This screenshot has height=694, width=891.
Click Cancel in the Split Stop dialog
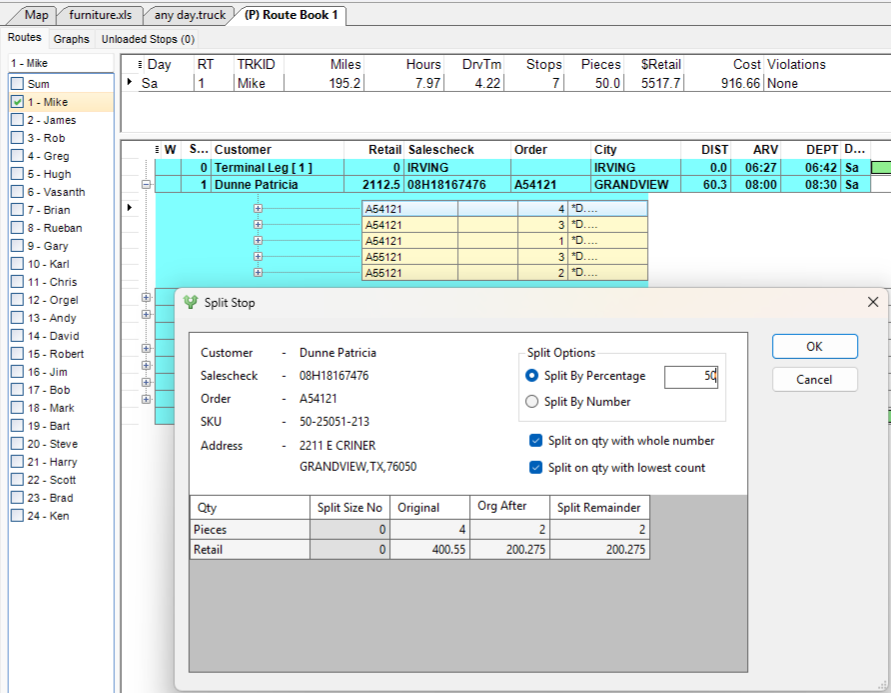814,379
